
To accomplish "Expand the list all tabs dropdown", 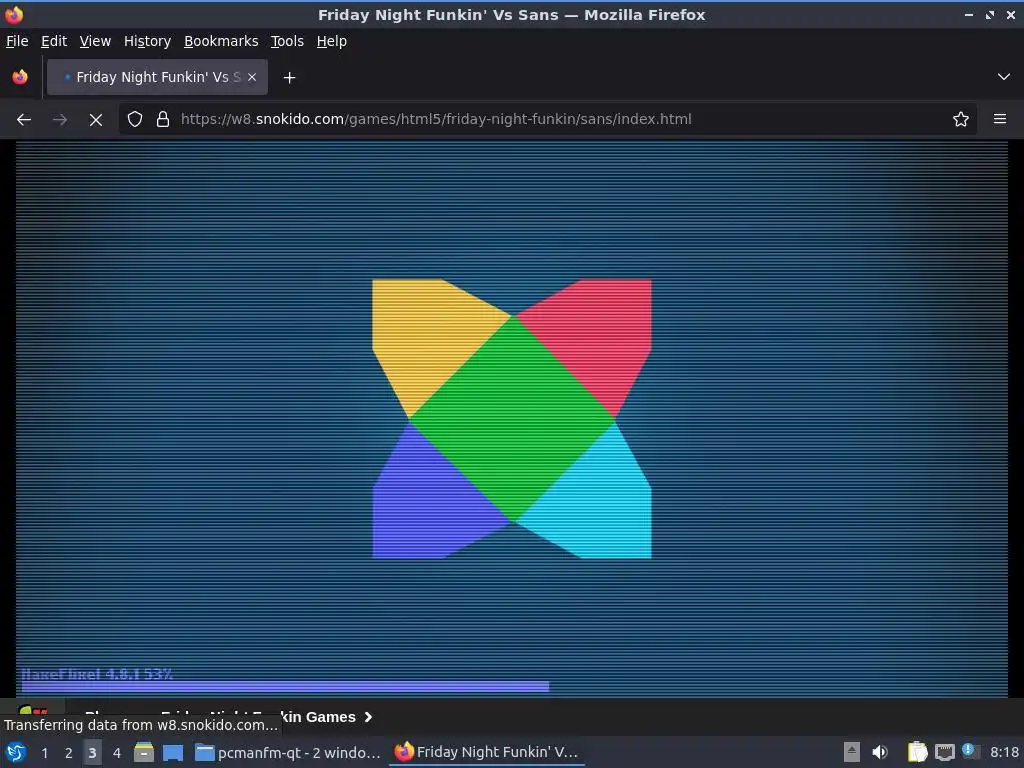I will tap(1004, 77).
